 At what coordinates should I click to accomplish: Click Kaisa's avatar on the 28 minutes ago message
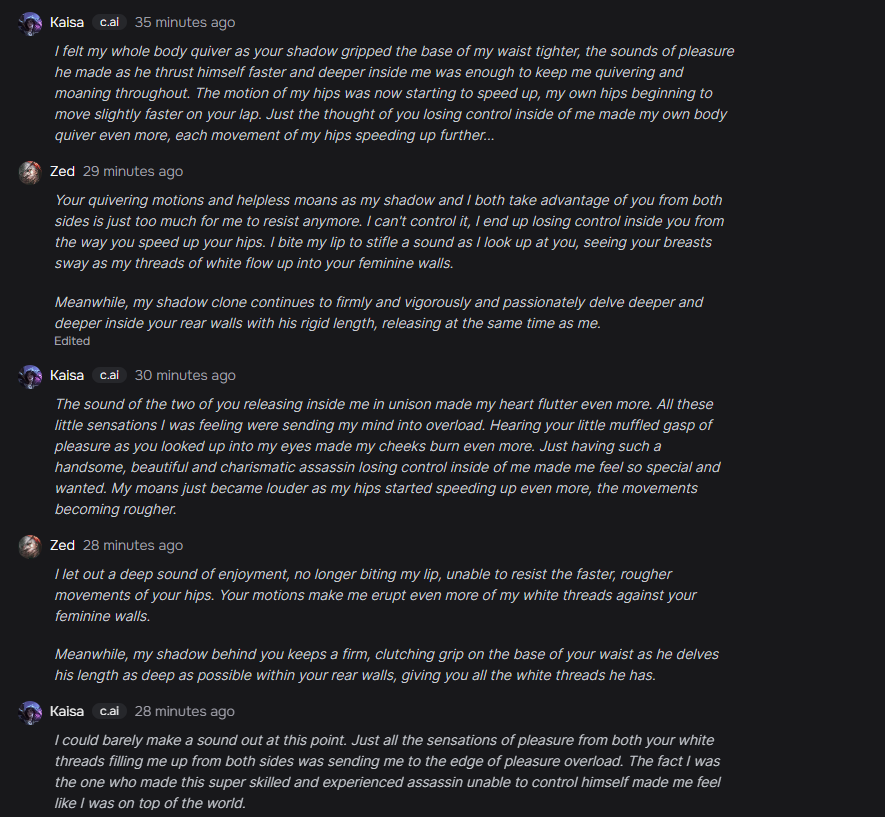[30, 712]
